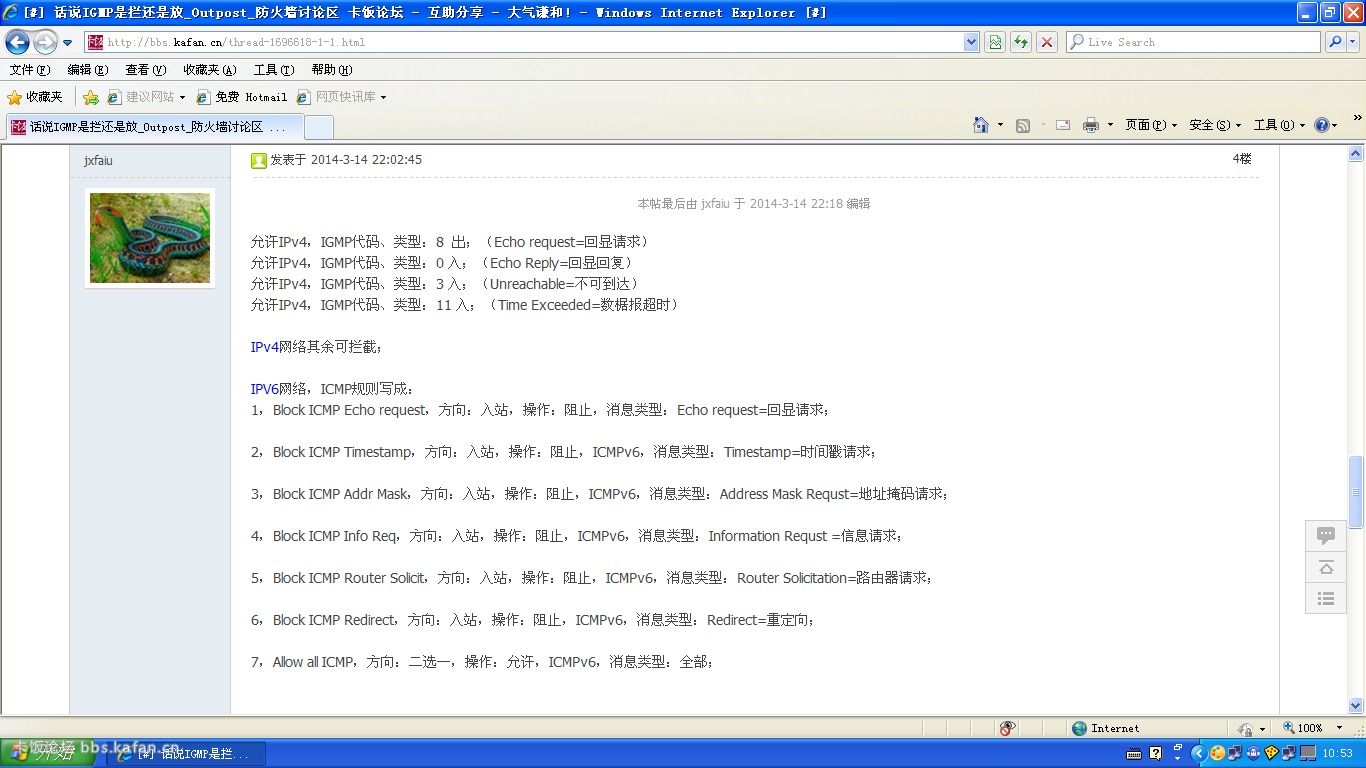Click the blue IPv4 link text
1366x768 pixels.
click(x=265, y=347)
